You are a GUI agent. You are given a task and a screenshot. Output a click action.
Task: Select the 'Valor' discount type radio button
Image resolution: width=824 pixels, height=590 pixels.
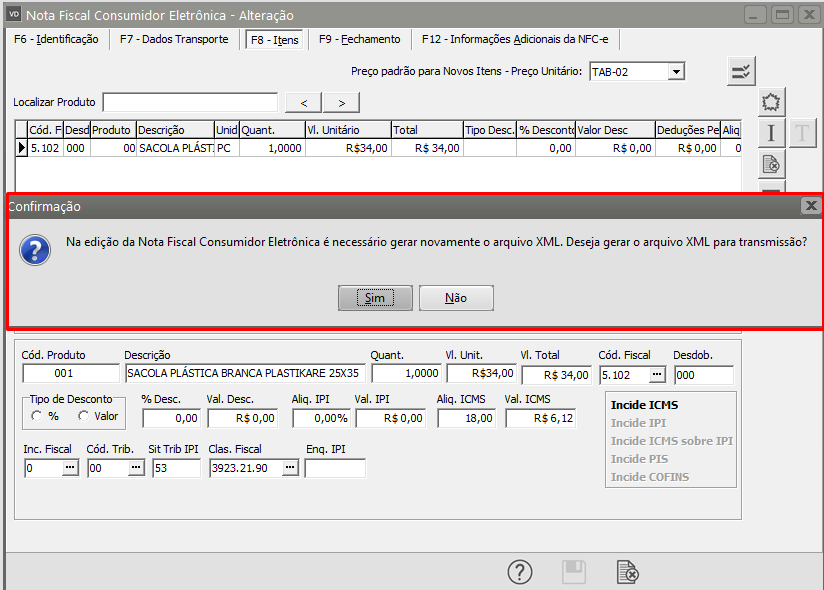[x=84, y=416]
